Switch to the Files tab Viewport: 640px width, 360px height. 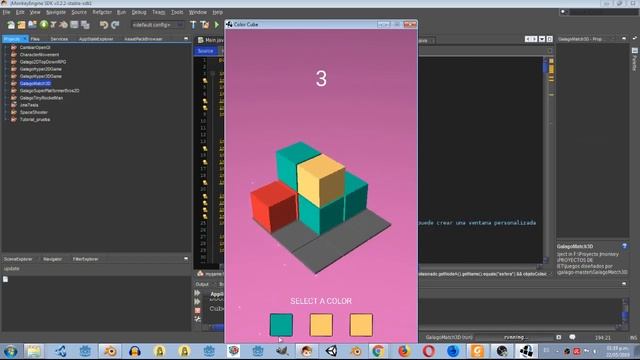click(x=35, y=39)
